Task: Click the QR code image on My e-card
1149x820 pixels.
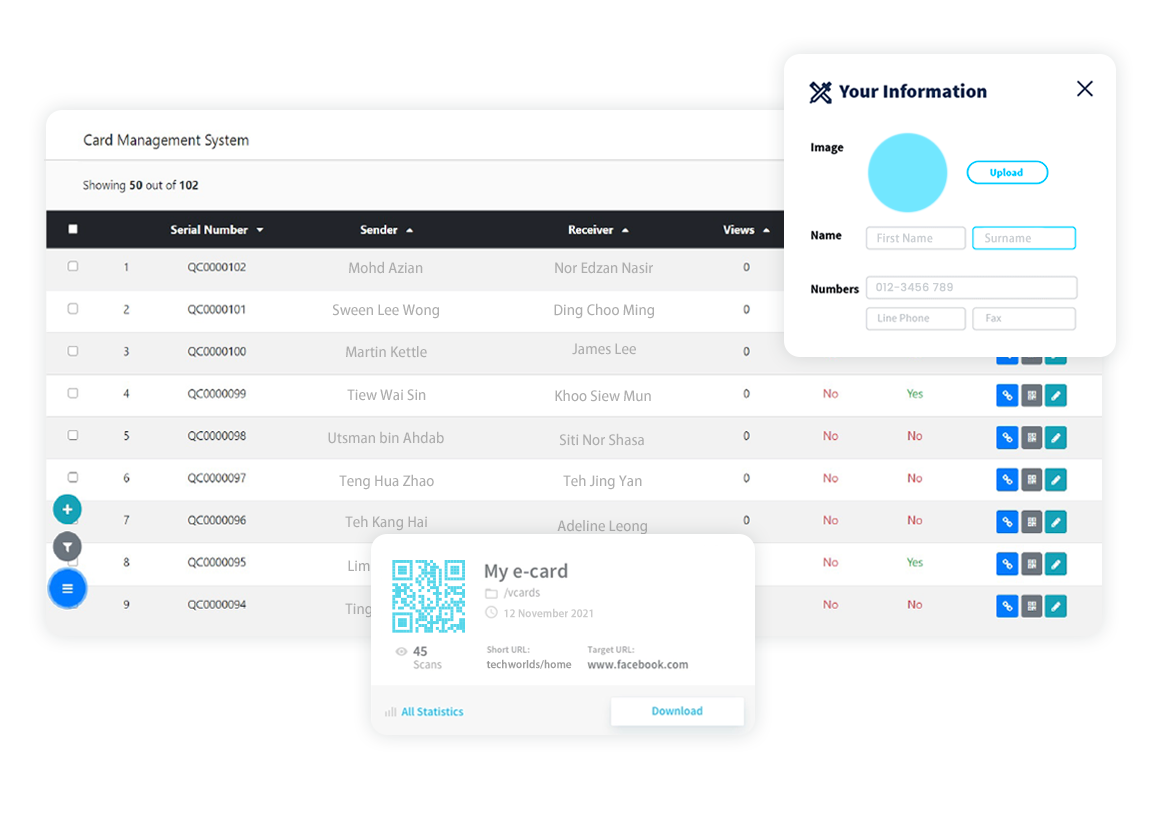Action: (x=428, y=596)
